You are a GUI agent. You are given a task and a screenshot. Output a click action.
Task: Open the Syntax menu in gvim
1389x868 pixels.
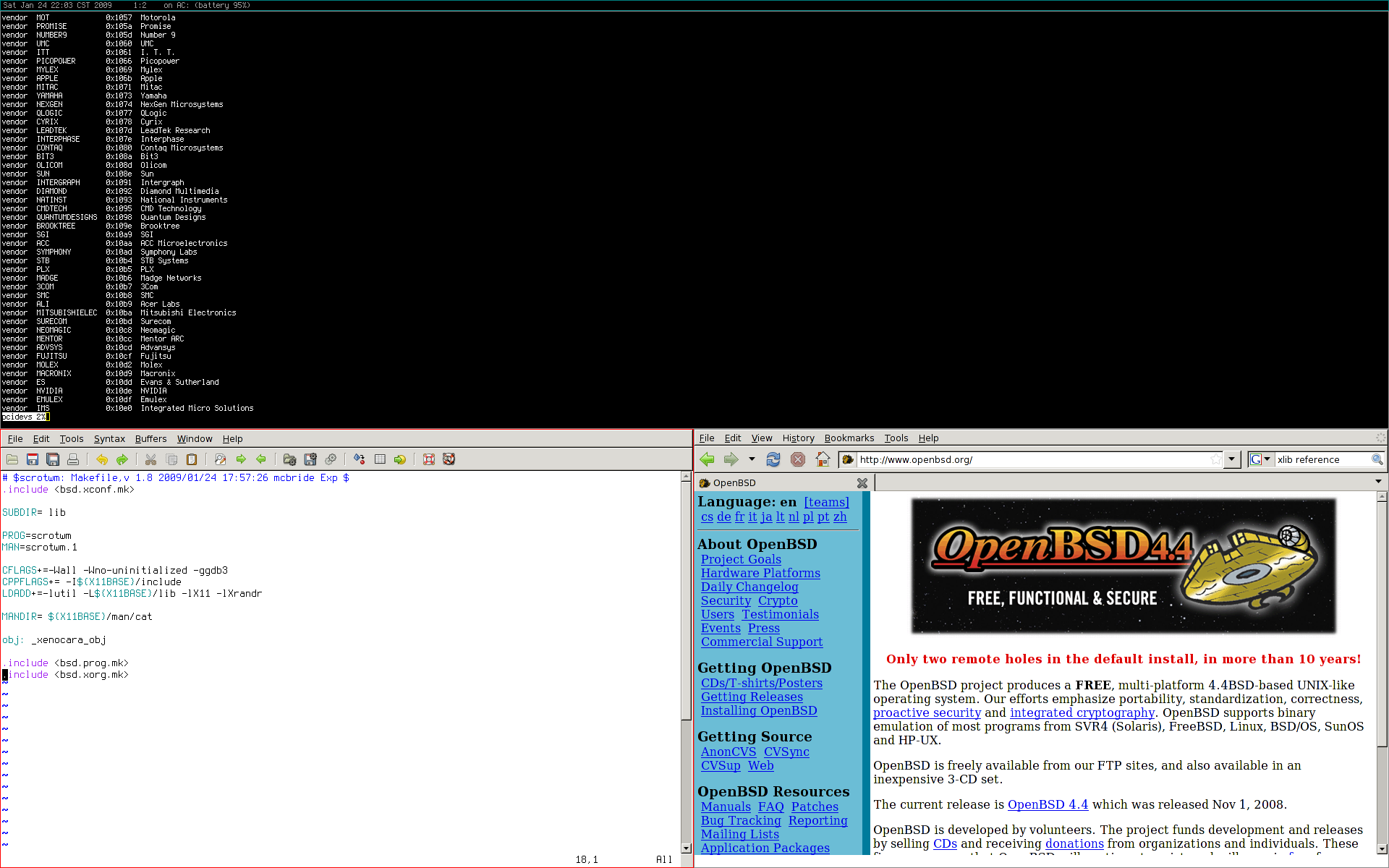tap(109, 439)
